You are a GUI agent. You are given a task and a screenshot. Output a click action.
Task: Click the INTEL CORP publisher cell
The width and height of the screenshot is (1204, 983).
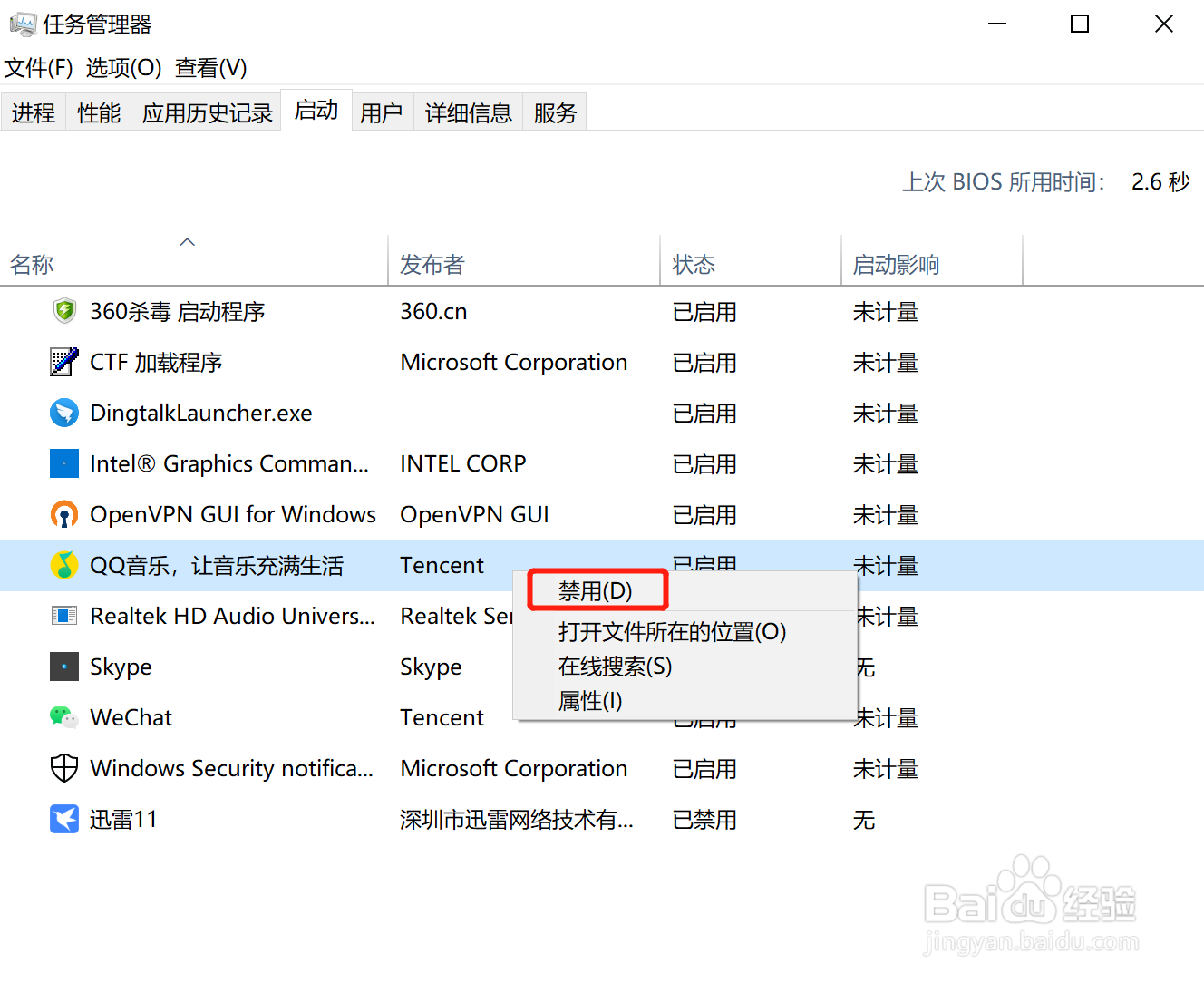coord(462,464)
